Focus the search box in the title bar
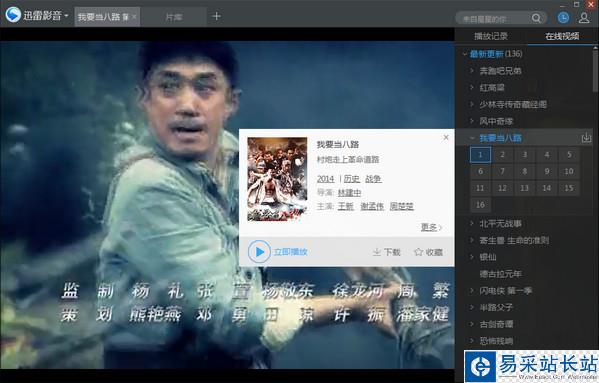 [x=492, y=18]
